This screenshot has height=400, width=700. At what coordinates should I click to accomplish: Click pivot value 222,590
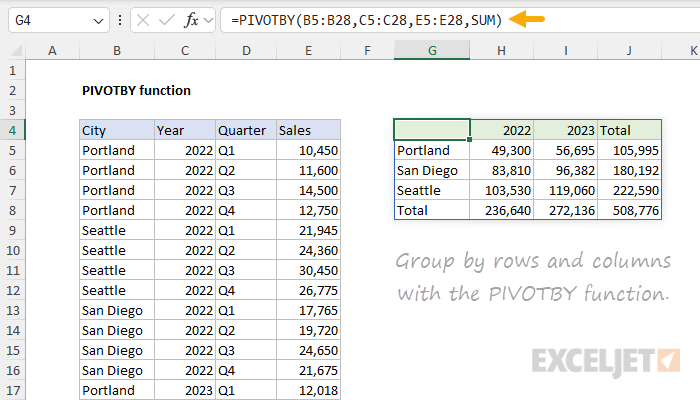point(629,191)
